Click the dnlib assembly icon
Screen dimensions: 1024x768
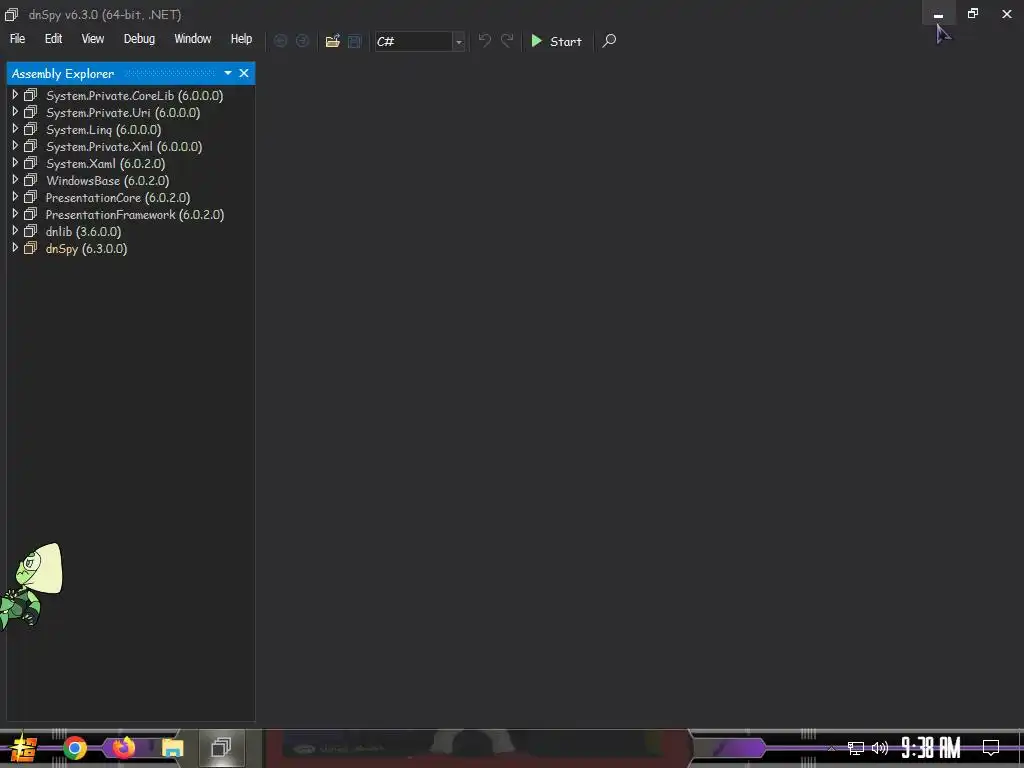pyautogui.click(x=31, y=231)
